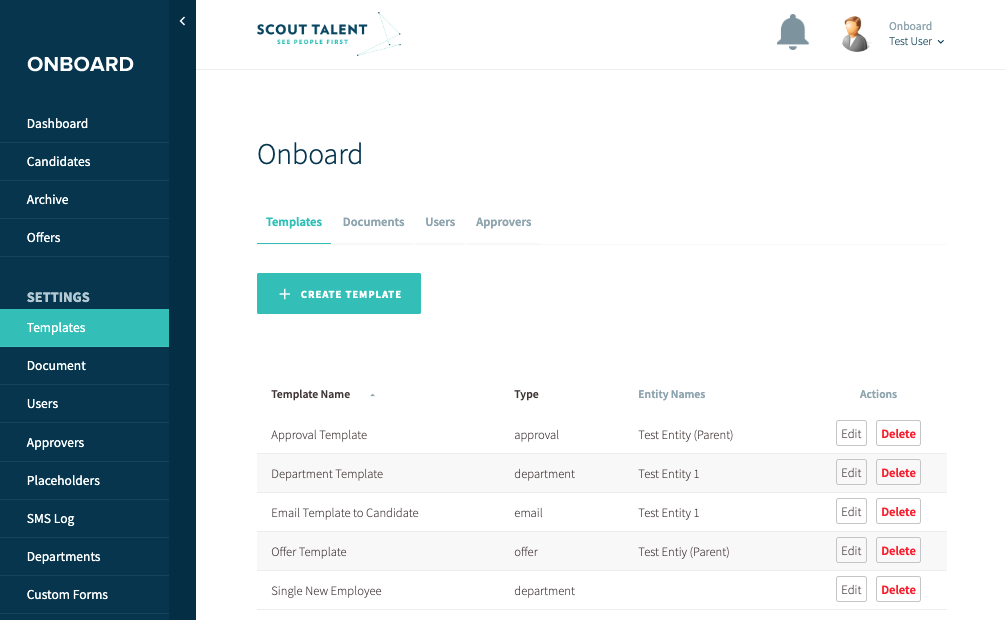Click 'Test Entity (Parent)' entity cell

click(x=685, y=435)
